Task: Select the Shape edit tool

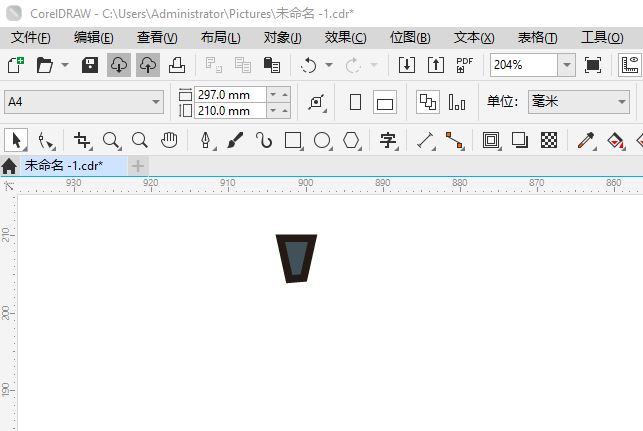Action: click(46, 140)
